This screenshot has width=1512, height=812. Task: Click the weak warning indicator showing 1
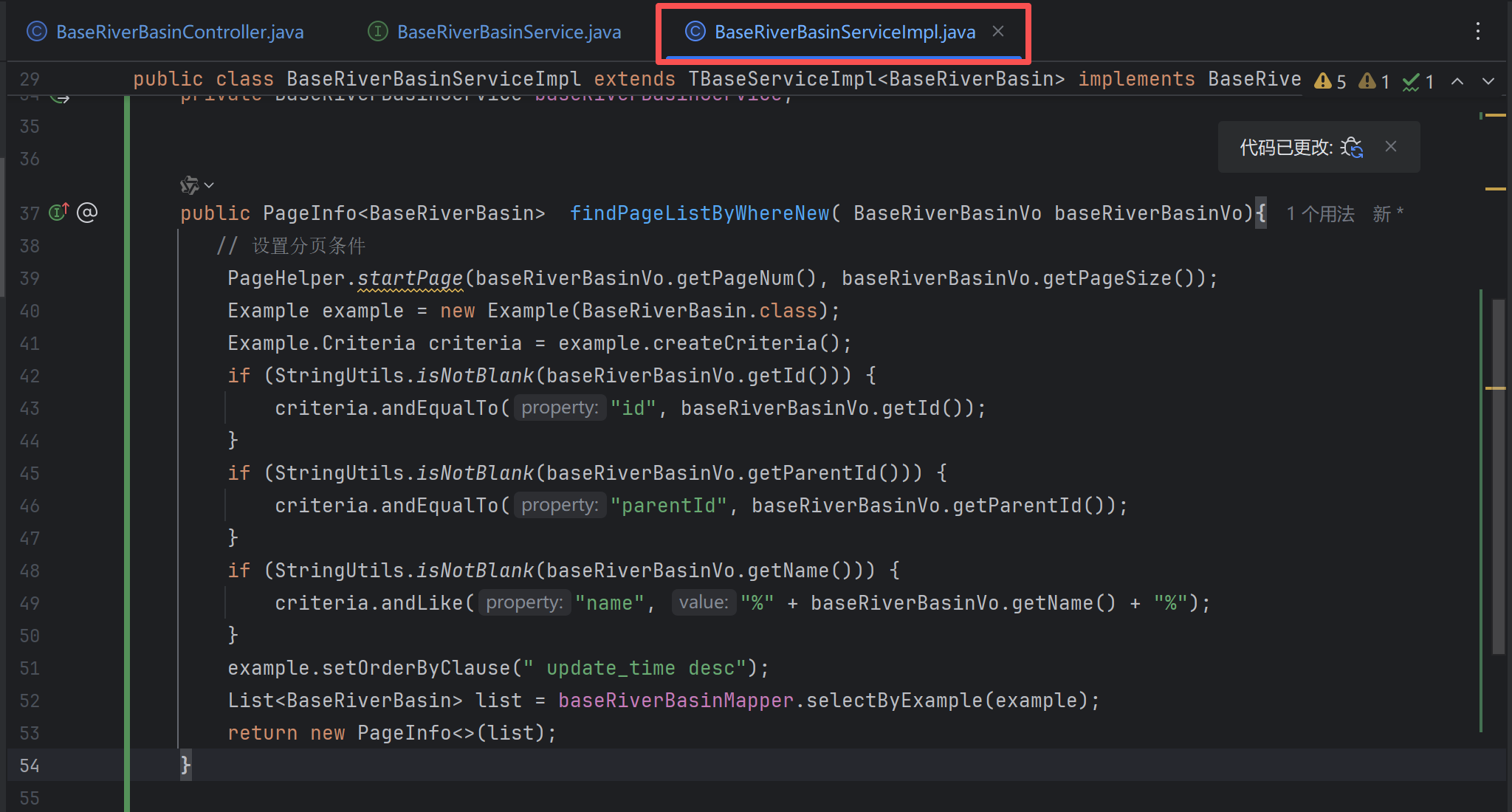point(1375,81)
